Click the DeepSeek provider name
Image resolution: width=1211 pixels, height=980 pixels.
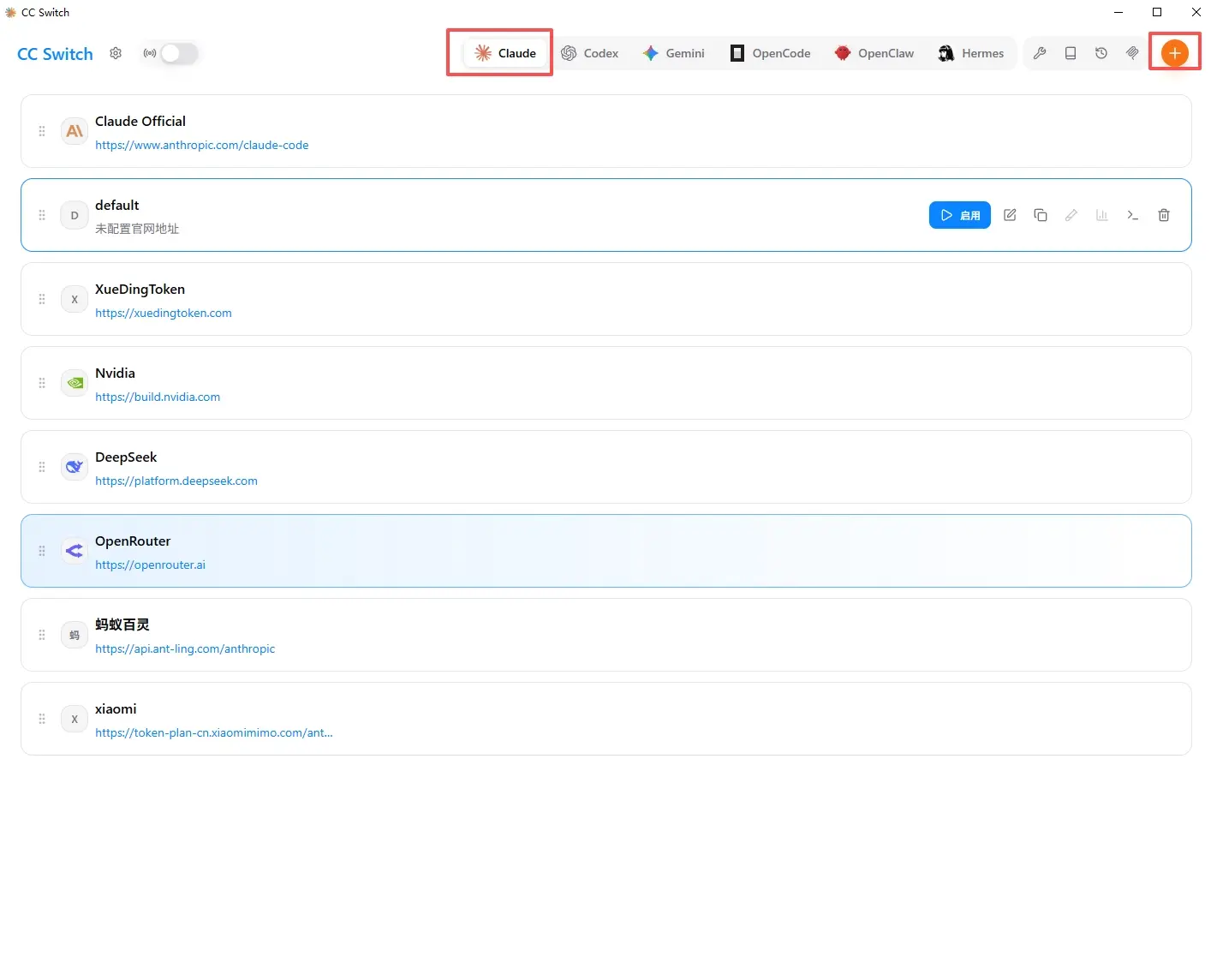tap(126, 457)
